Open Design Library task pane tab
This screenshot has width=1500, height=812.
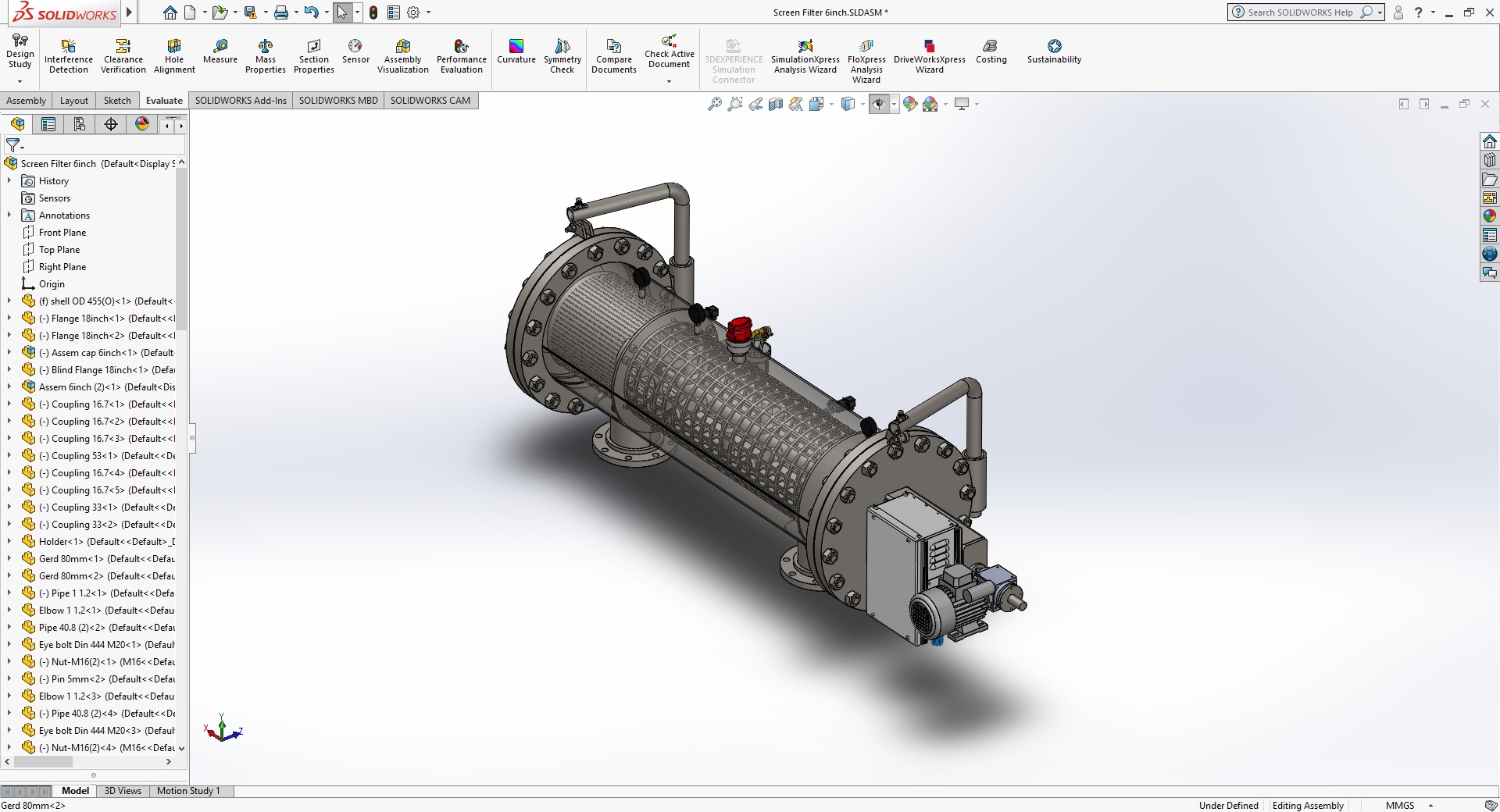[1490, 160]
